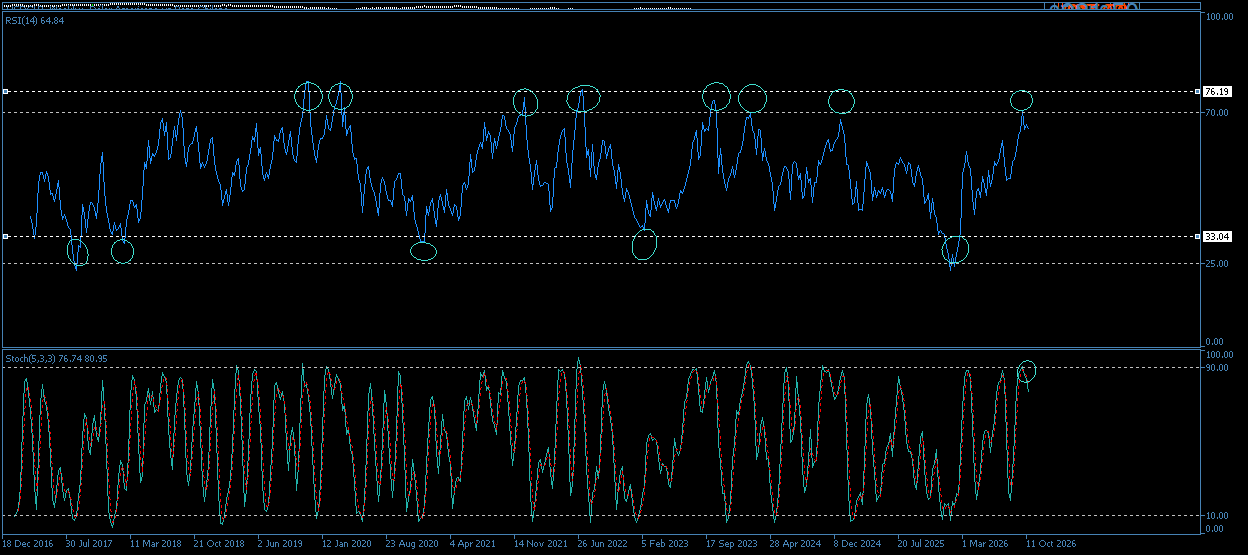This screenshot has width=1248, height=555.
Task: Select the Stoch(5,3,3) 76.74 80.95 indicator label
Action: click(57, 358)
